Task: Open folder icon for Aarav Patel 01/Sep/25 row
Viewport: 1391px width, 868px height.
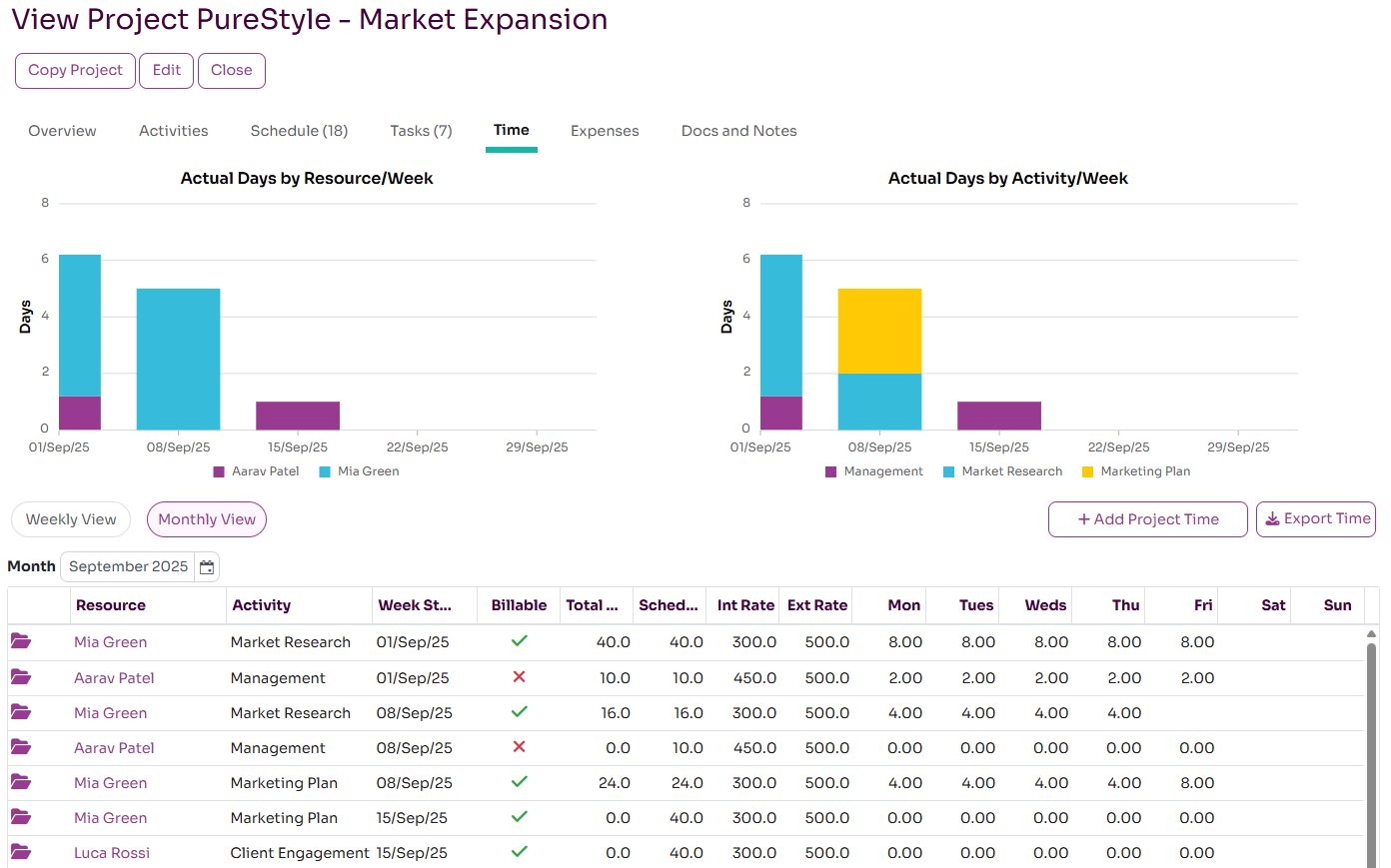Action: 21,677
